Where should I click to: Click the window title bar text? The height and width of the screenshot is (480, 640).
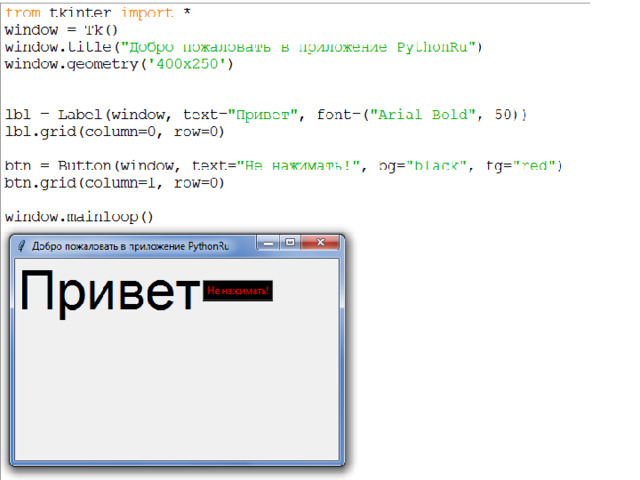[x=130, y=245]
